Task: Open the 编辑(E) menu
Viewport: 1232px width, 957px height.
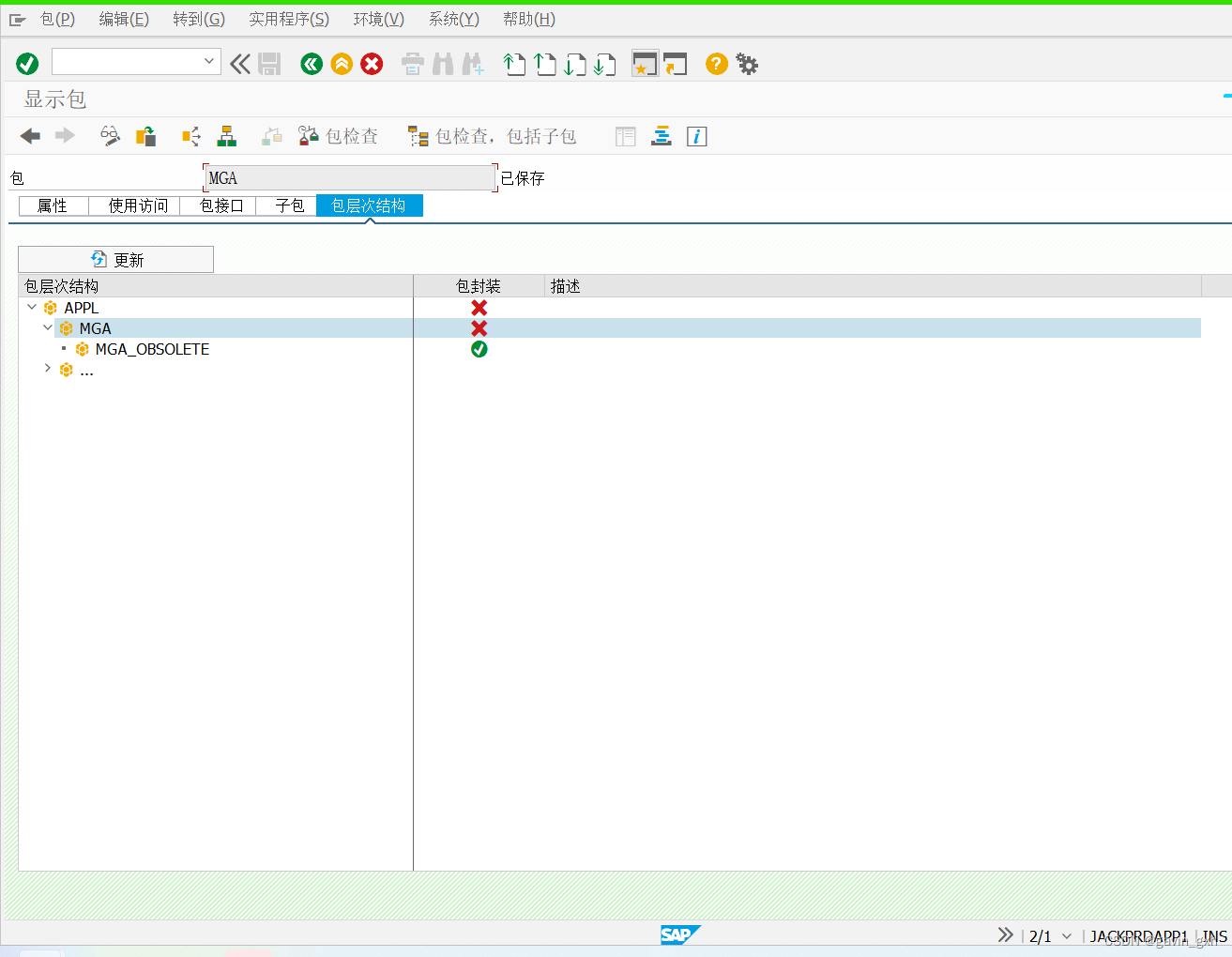Action: click(124, 19)
